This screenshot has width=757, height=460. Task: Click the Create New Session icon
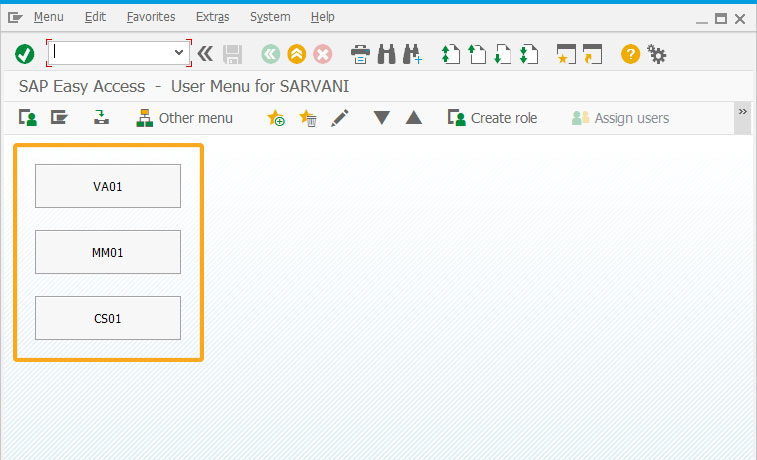(x=566, y=54)
